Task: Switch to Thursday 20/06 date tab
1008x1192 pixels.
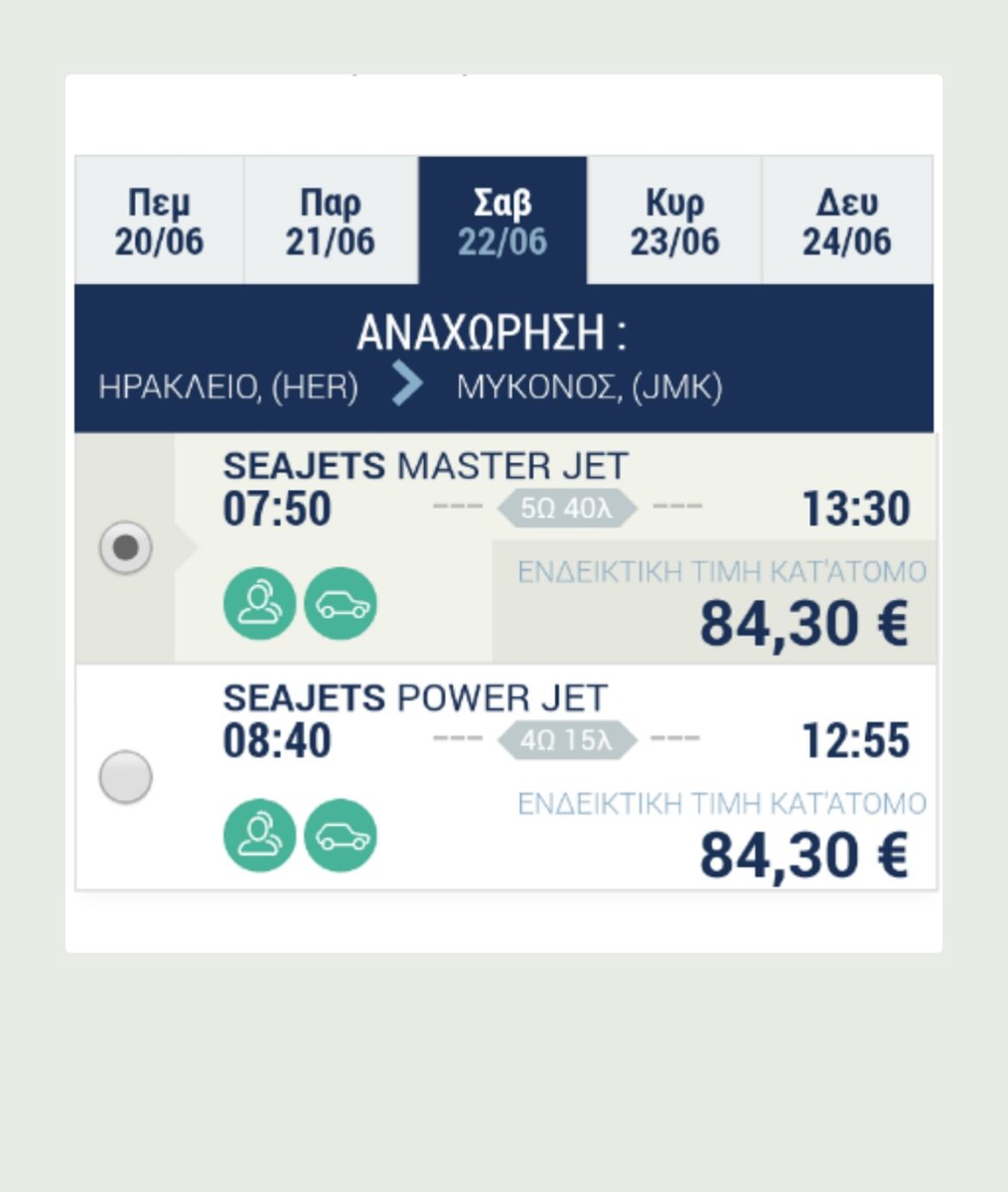Action: click(x=159, y=222)
